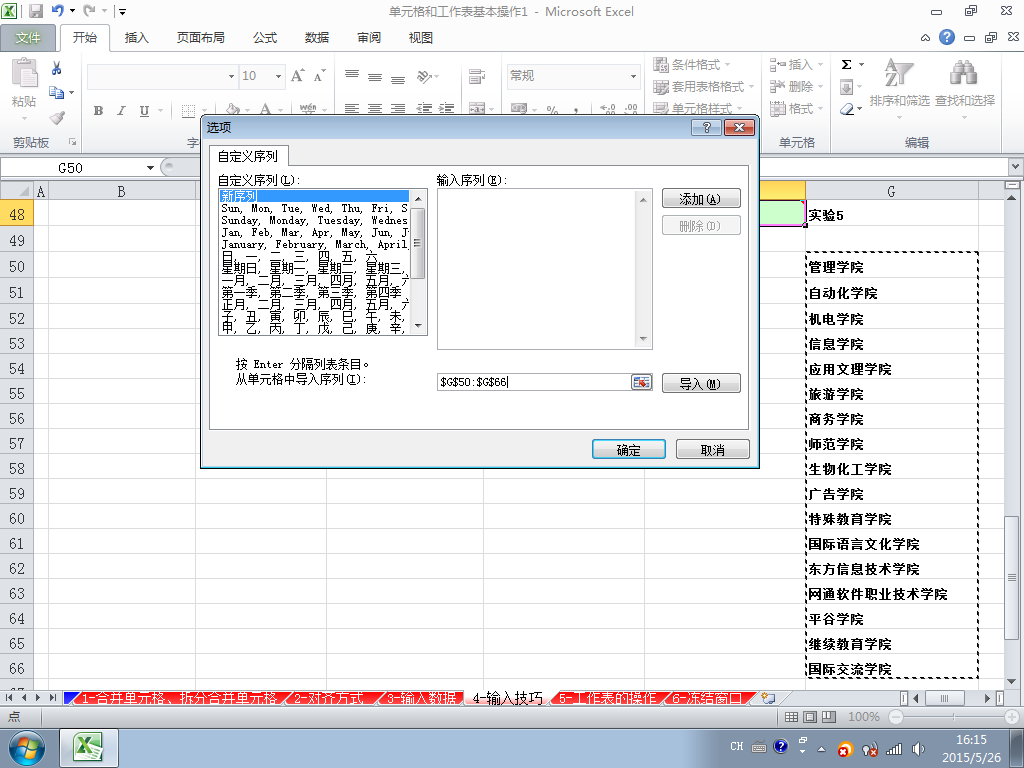Switch to Page Layout view in status bar
Screen dimensions: 1024x768
point(810,717)
